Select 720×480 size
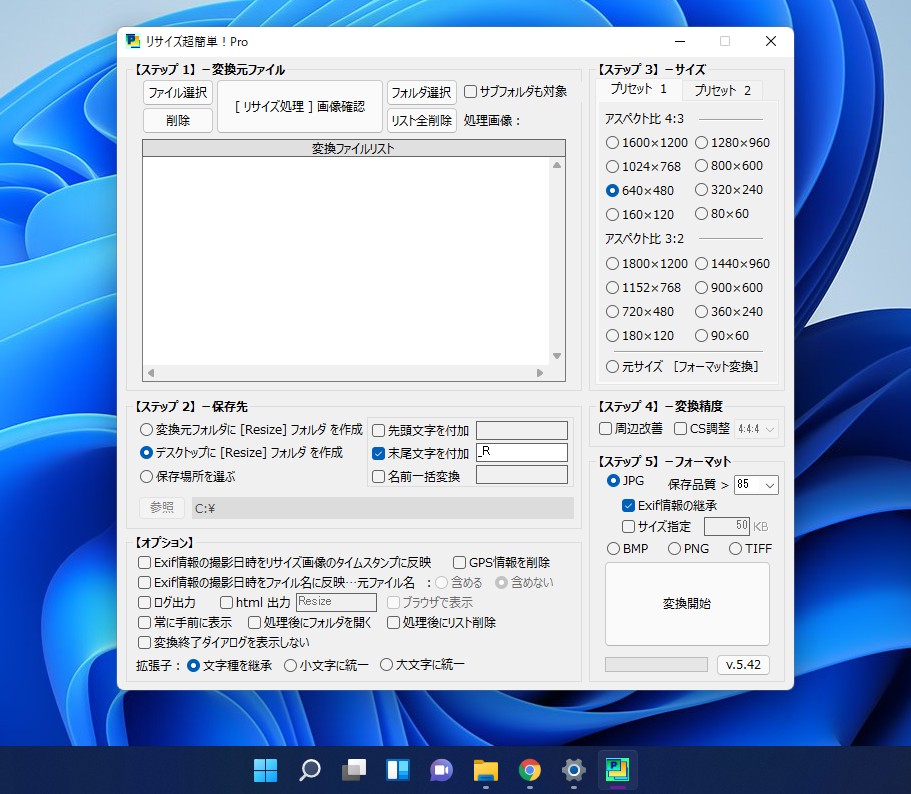This screenshot has width=911, height=794. pos(640,311)
